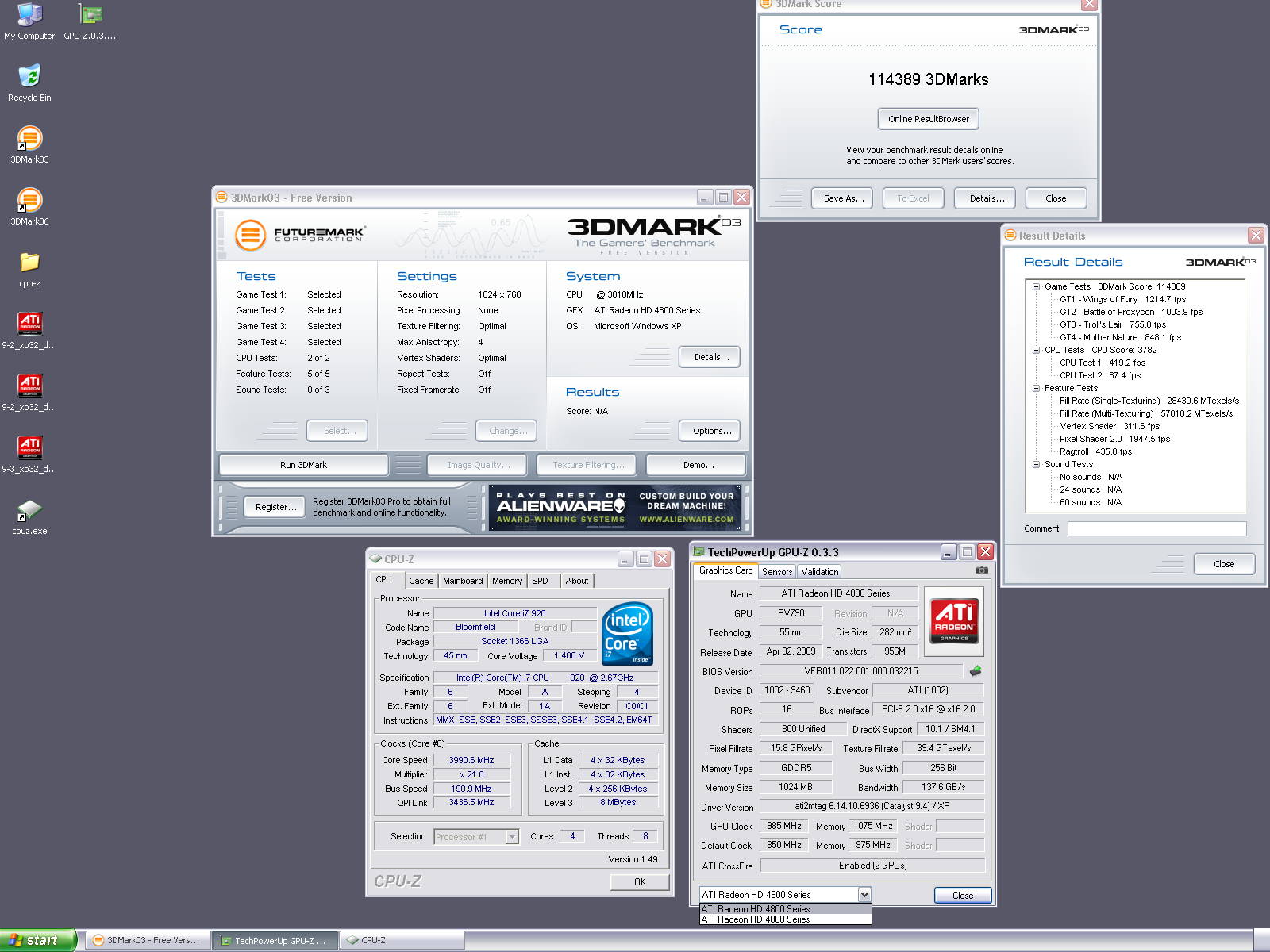Select the Ragtroll result row

point(1095,451)
